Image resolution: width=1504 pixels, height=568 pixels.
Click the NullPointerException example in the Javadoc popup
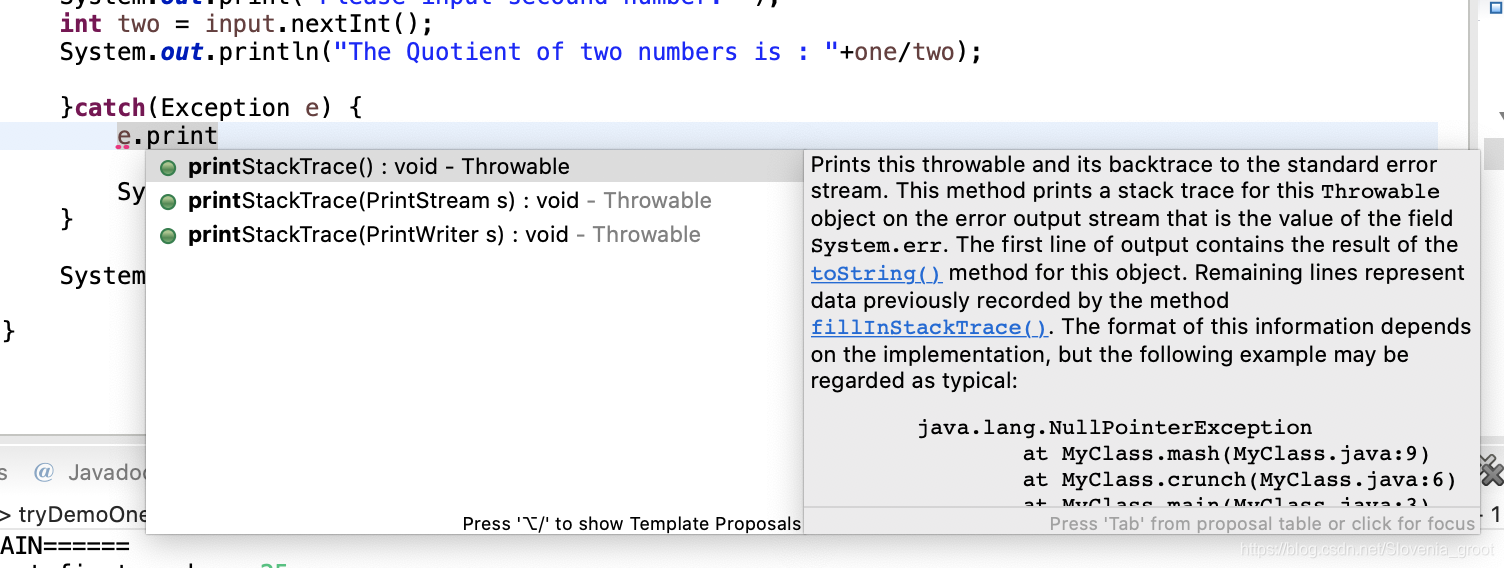pos(1115,427)
